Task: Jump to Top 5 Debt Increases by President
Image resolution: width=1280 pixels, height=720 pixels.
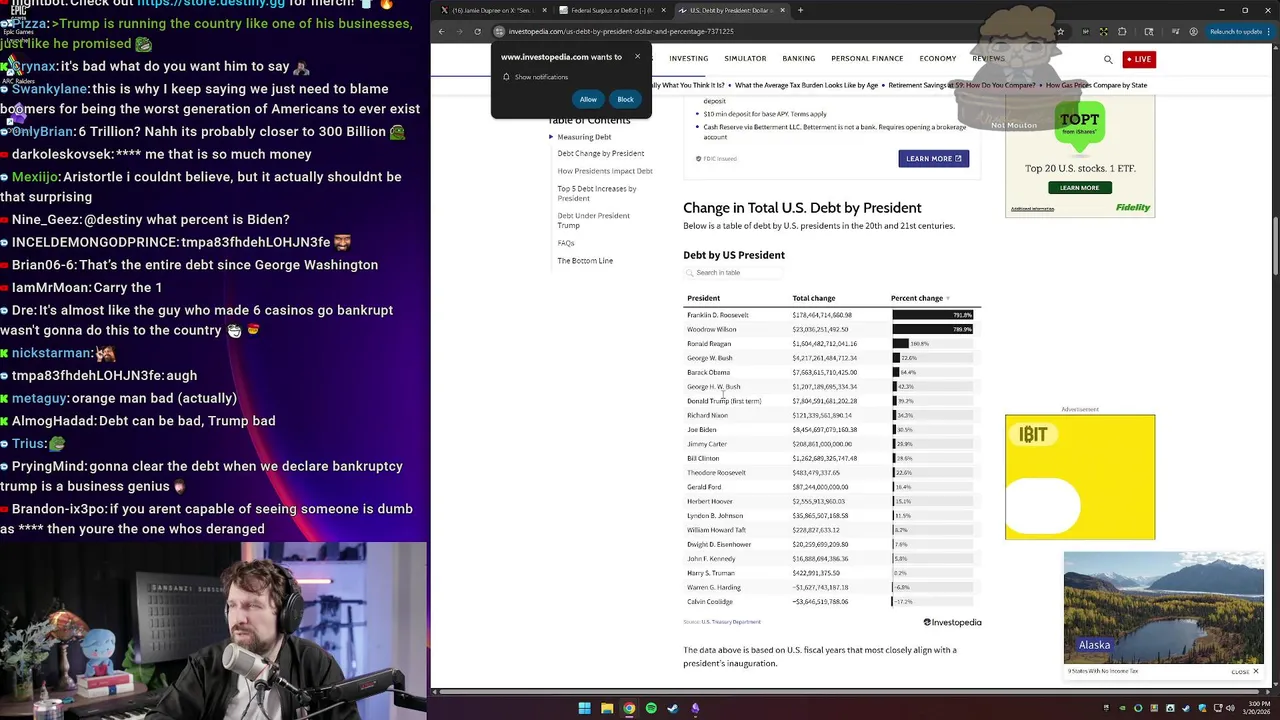Action: pyautogui.click(x=597, y=193)
